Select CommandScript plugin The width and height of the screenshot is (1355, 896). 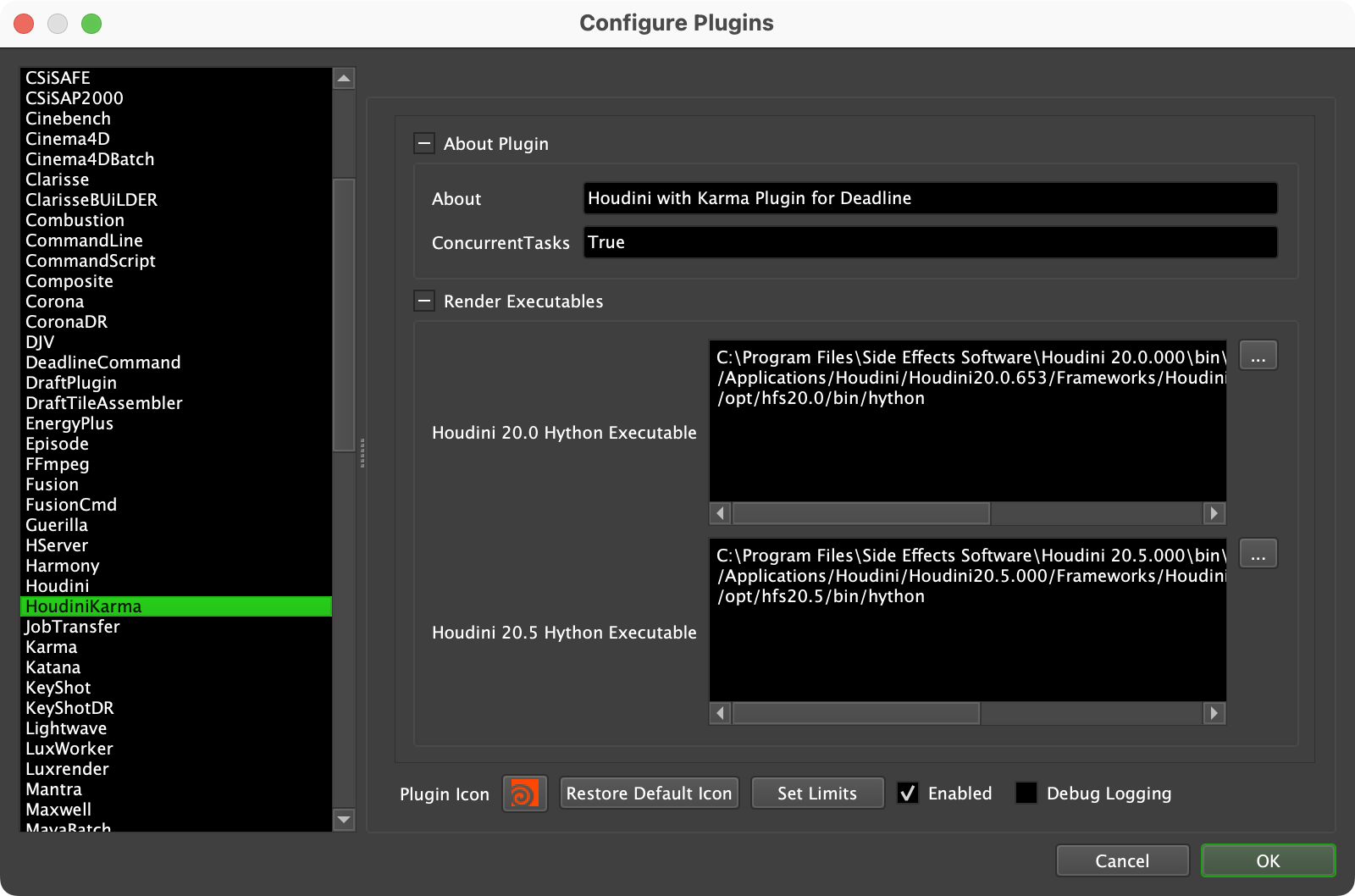point(176,261)
